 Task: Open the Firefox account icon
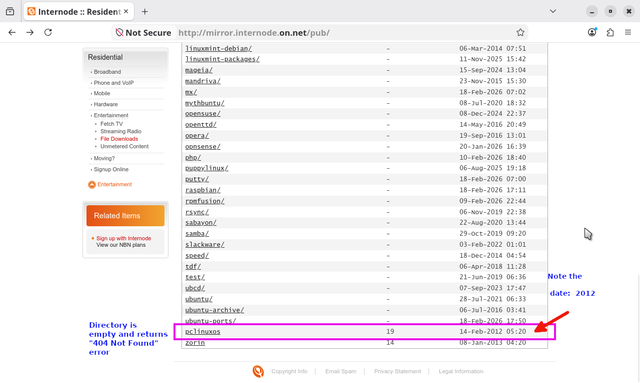tap(592, 32)
